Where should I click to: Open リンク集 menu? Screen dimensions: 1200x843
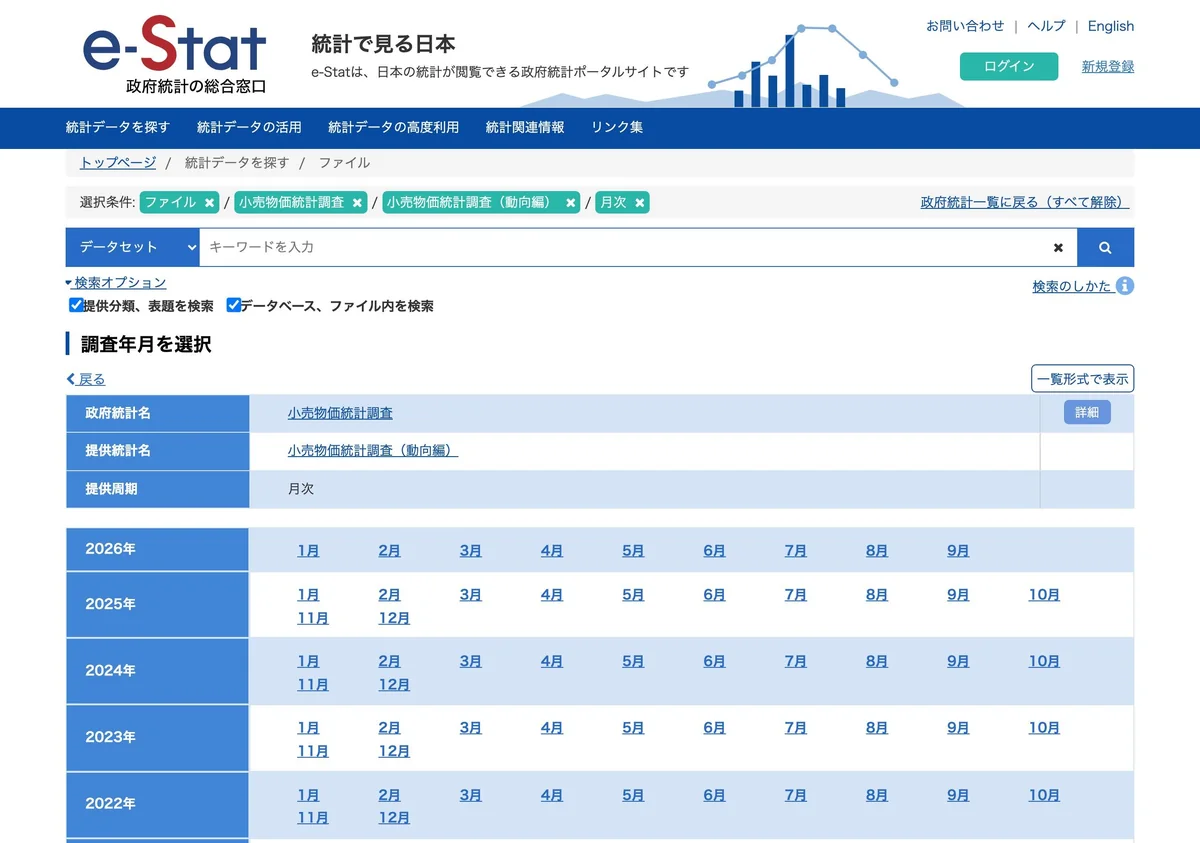pyautogui.click(x=617, y=127)
